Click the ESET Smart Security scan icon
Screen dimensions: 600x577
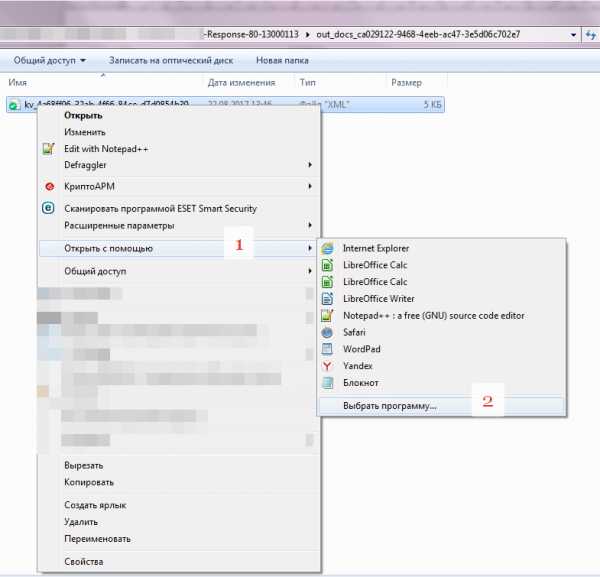coord(47,208)
